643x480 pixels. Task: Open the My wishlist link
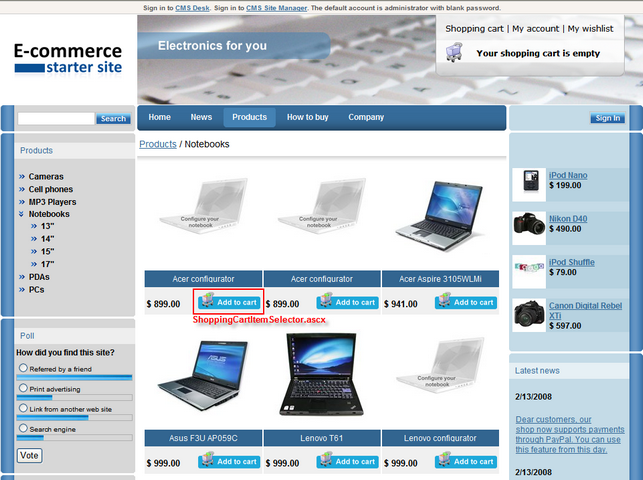[x=591, y=29]
